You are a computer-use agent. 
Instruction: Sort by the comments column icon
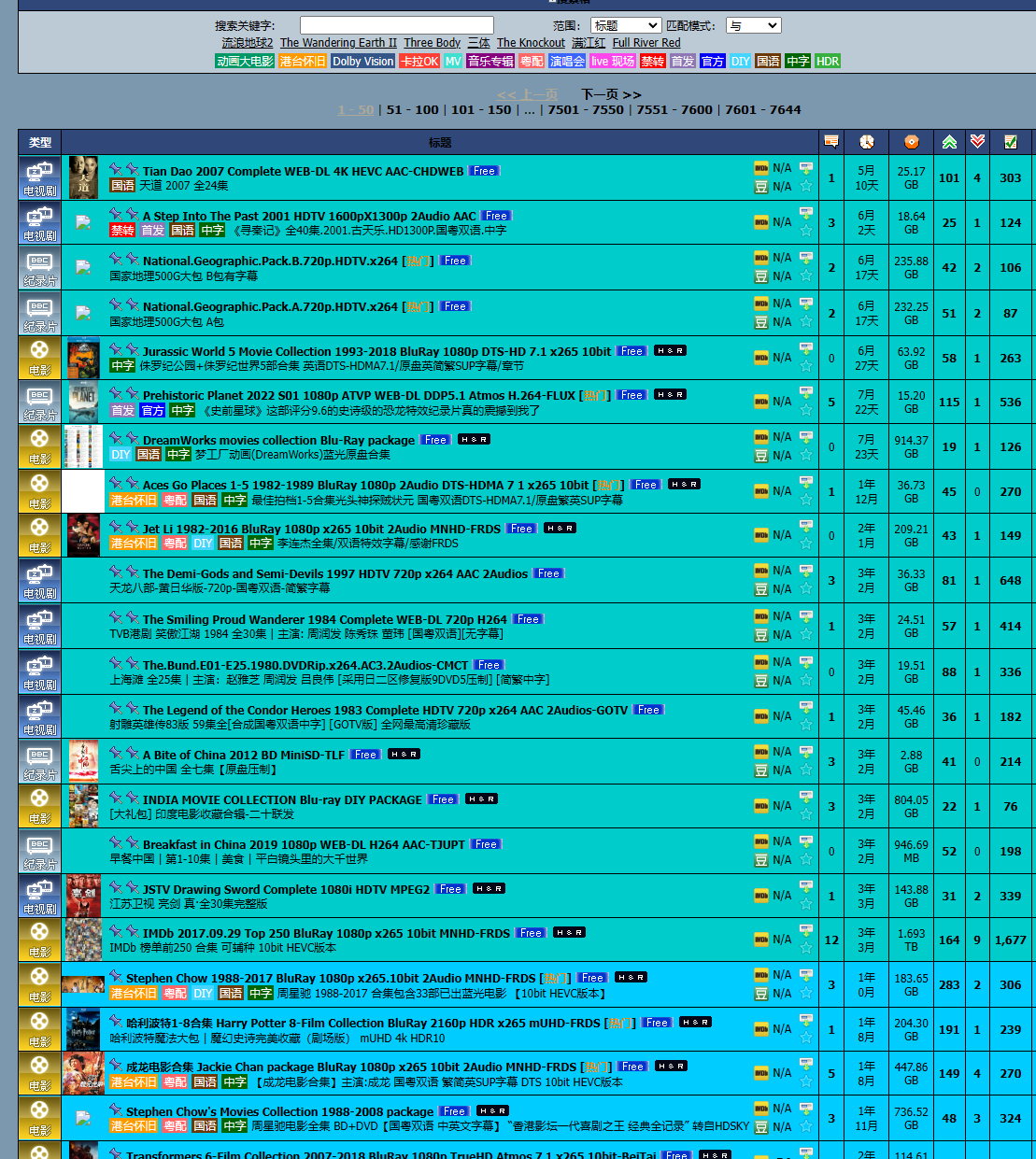pos(830,142)
